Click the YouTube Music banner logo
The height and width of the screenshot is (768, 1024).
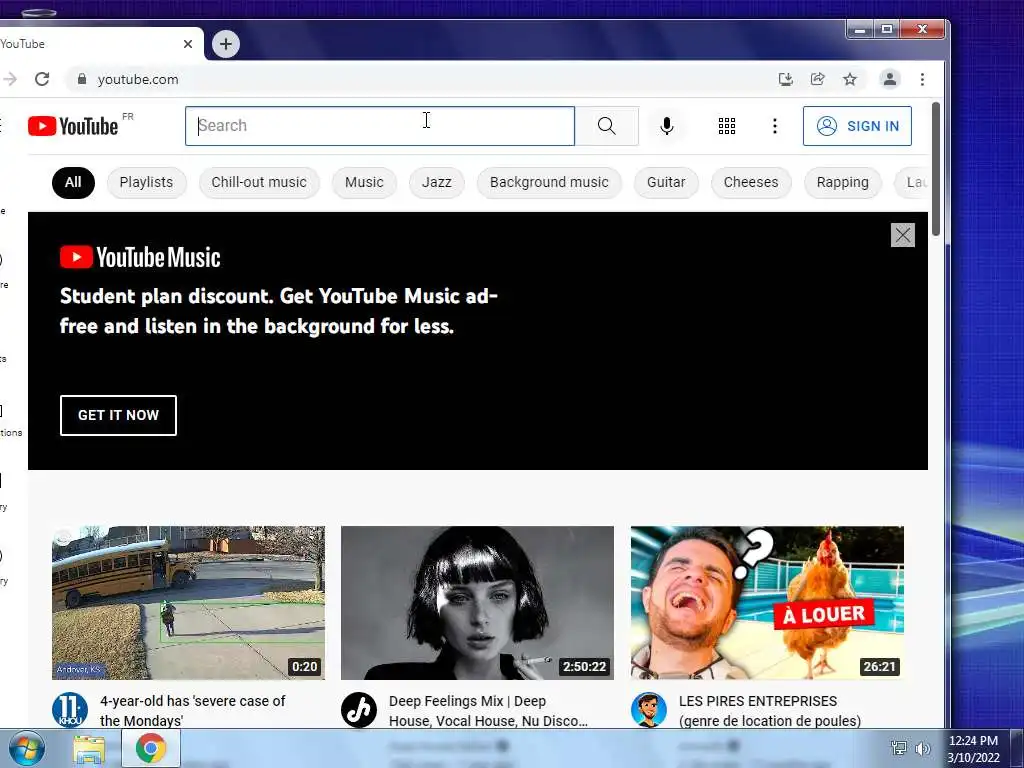140,257
